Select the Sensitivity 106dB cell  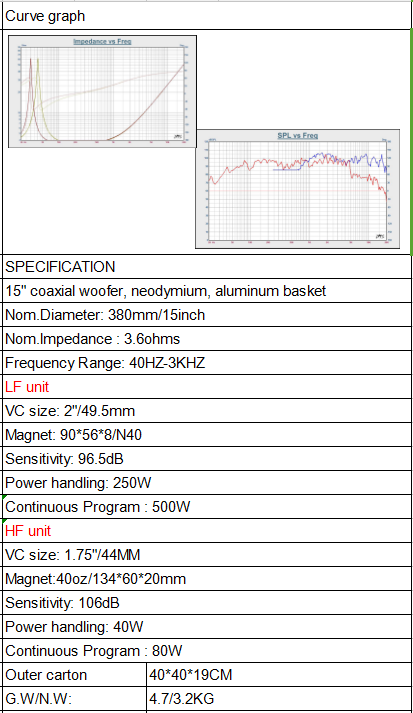[x=207, y=603]
